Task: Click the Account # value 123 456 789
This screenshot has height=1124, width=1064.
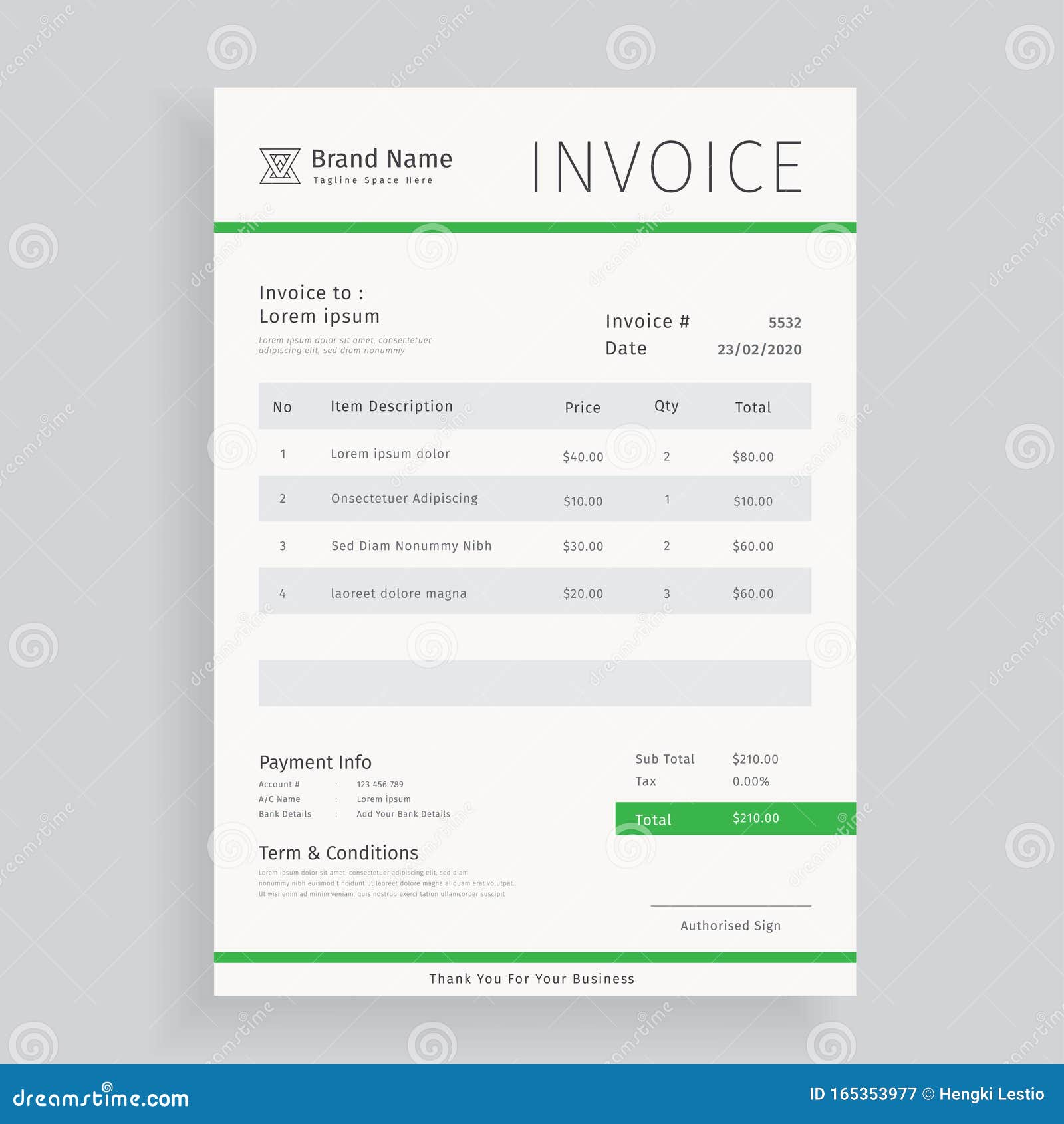Action: (x=380, y=784)
